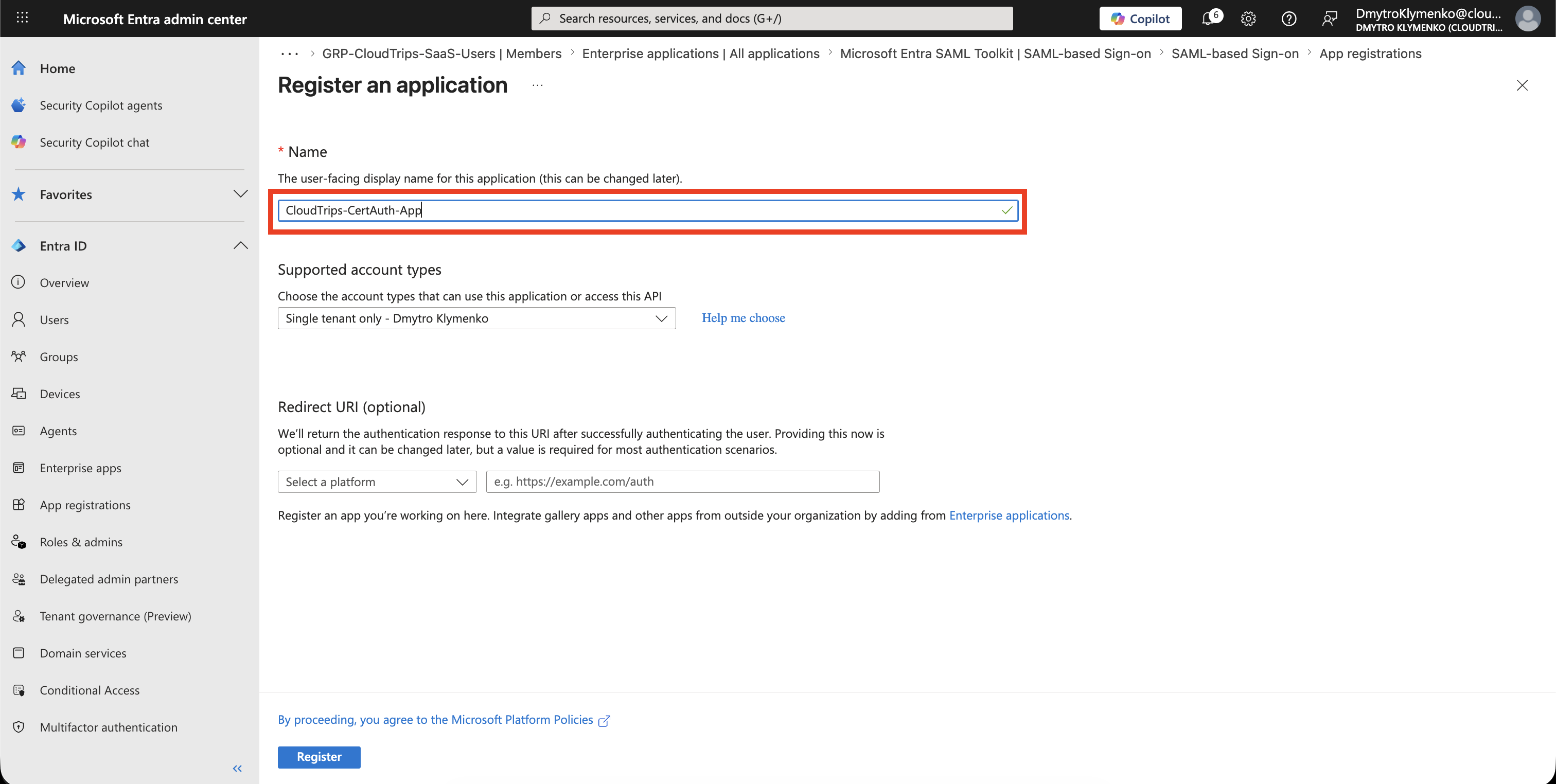Image resolution: width=1556 pixels, height=784 pixels.
Task: Select Enterprise apps in the sidebar
Action: pos(80,468)
